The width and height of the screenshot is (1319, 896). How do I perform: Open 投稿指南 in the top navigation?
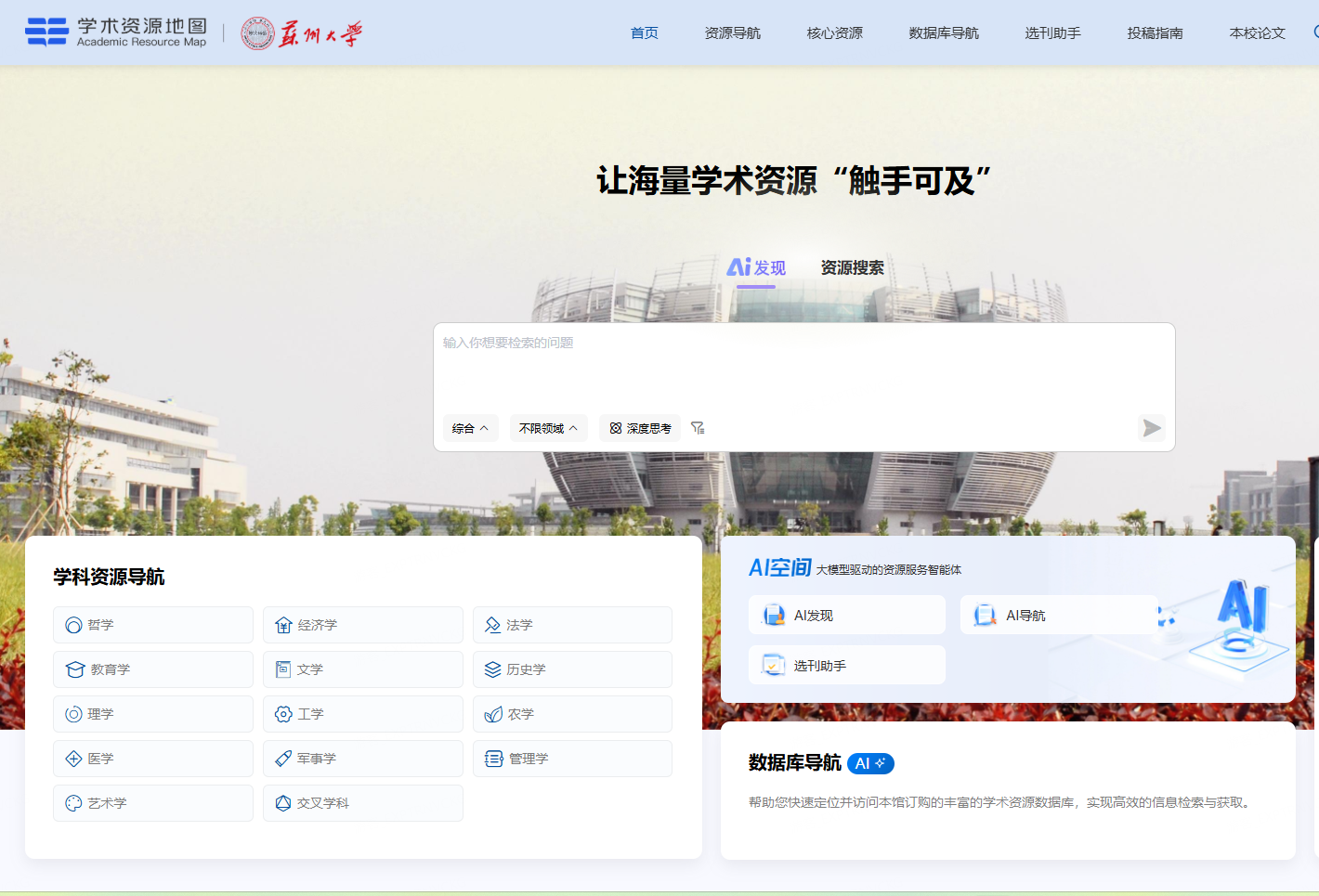coord(1155,33)
